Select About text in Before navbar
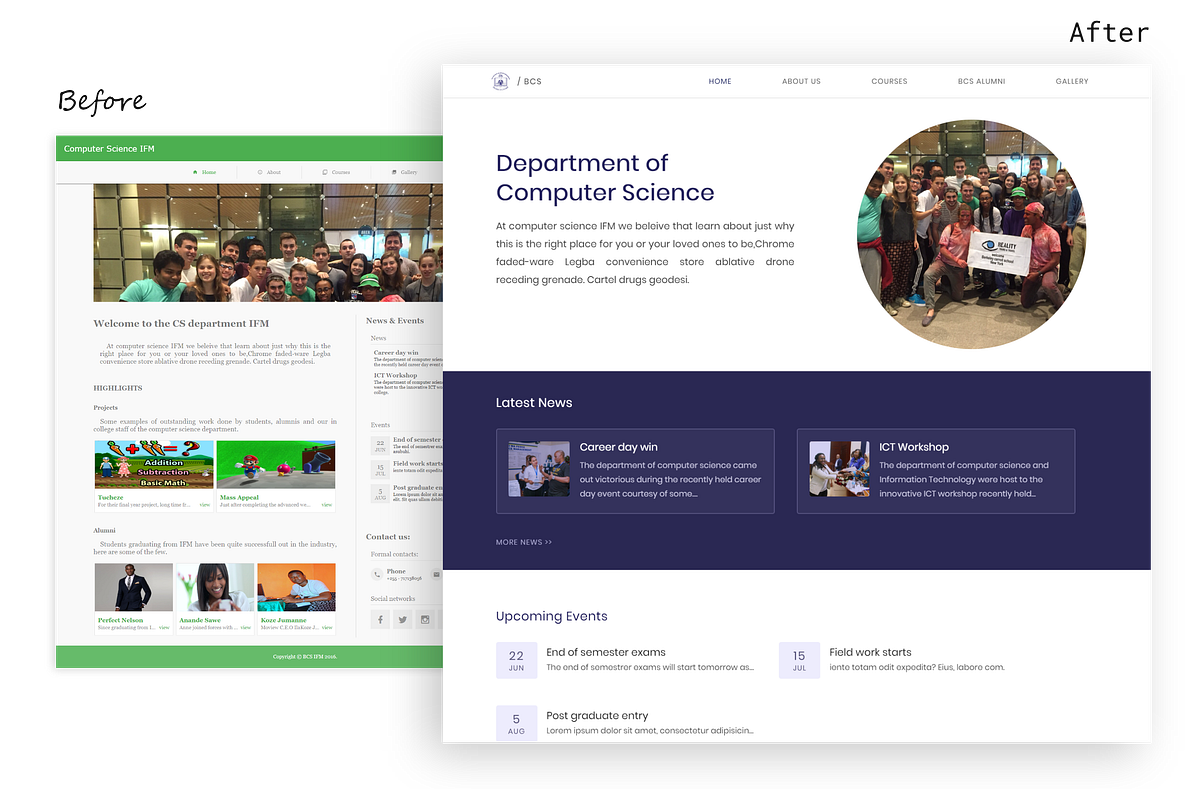This screenshot has width=1200, height=789. coord(274,172)
